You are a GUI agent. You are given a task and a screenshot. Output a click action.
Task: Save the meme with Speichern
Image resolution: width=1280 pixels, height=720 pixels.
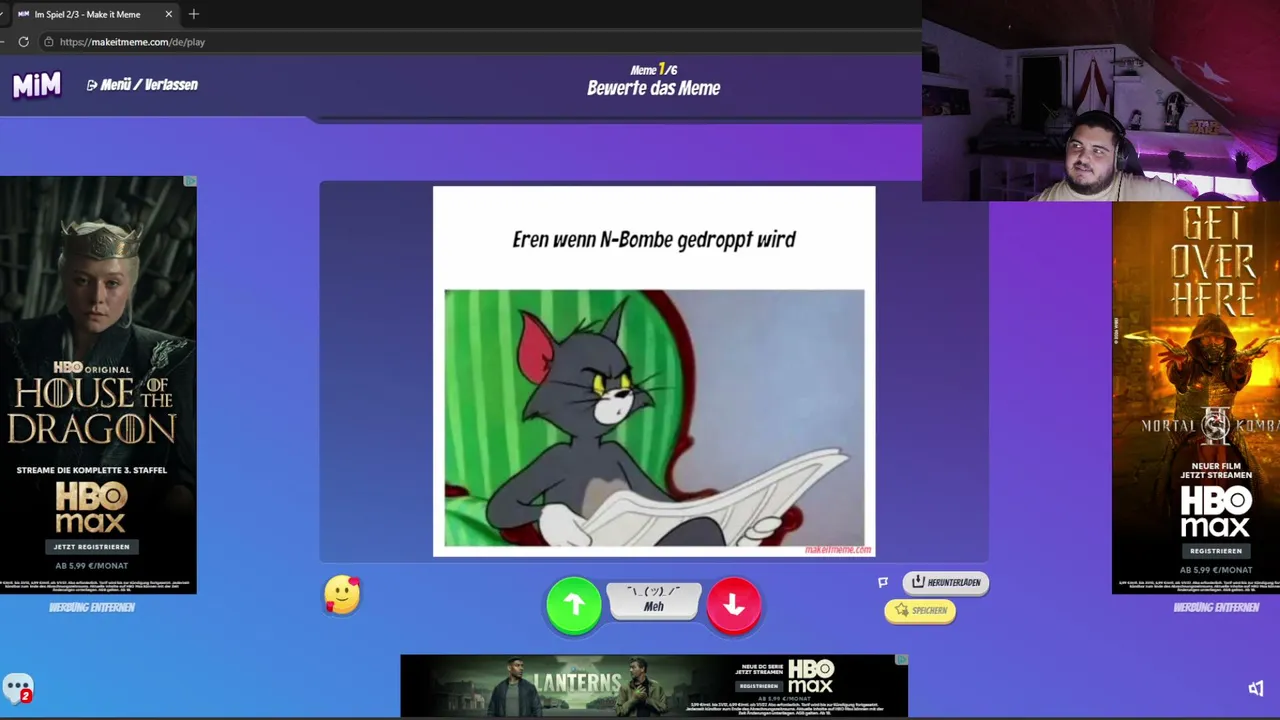pyautogui.click(x=920, y=610)
